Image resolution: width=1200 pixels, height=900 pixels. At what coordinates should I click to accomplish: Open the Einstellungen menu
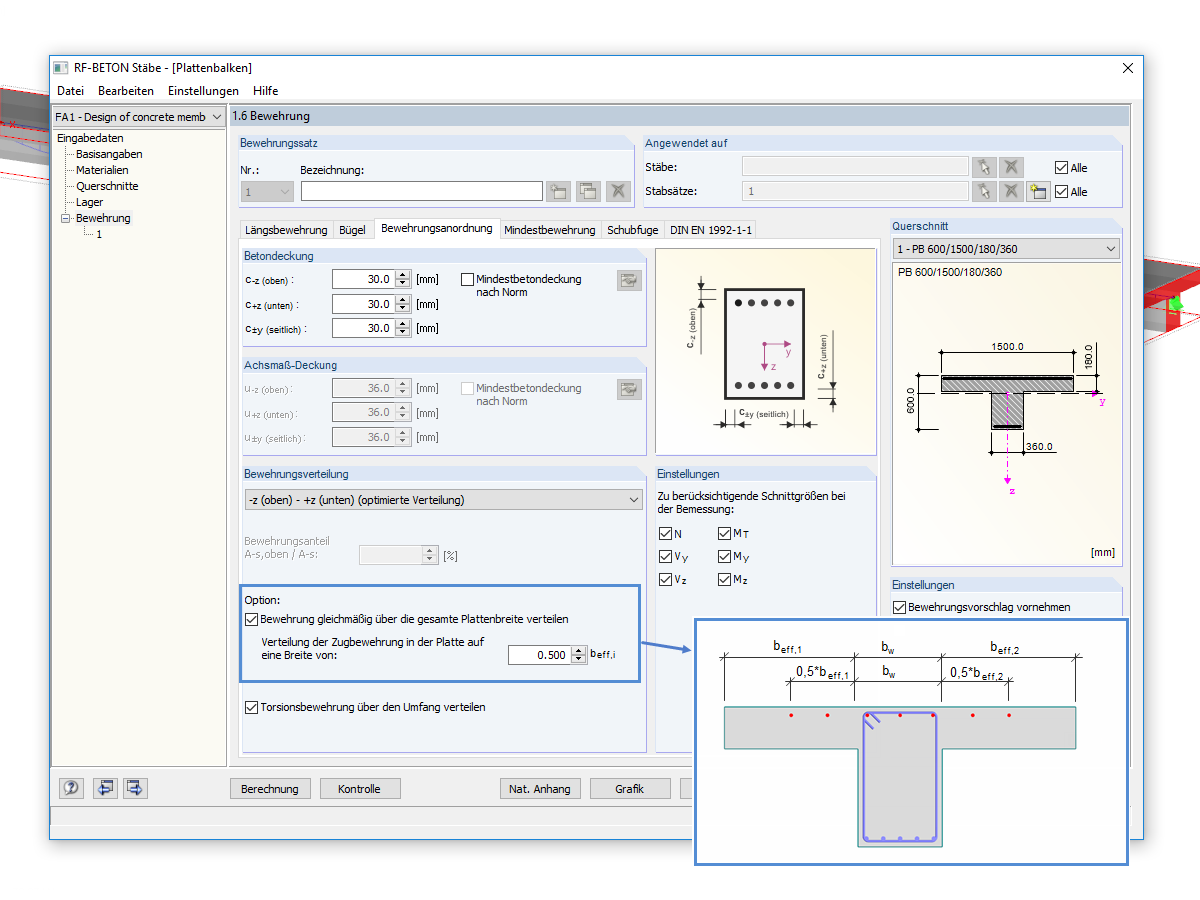coord(203,91)
